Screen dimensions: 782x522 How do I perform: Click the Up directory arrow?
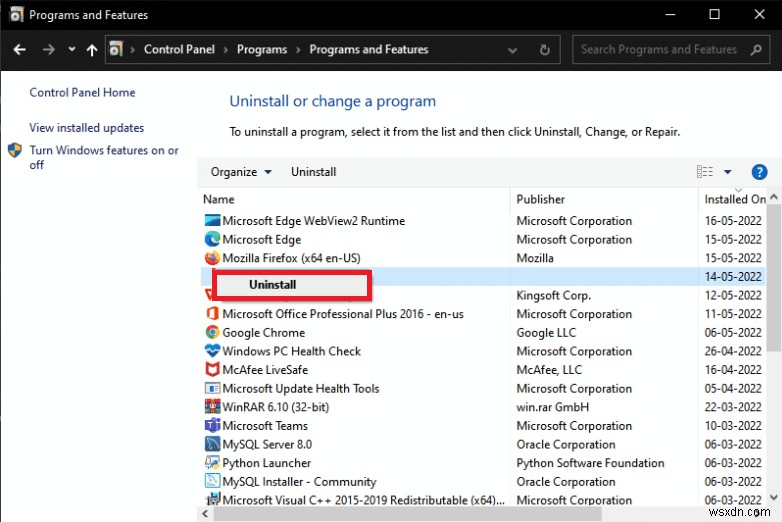point(92,49)
